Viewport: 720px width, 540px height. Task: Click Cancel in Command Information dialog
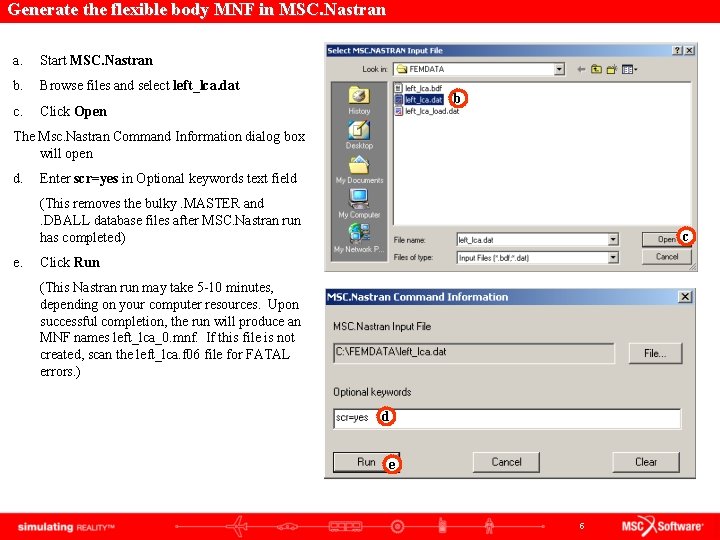[x=506, y=462]
